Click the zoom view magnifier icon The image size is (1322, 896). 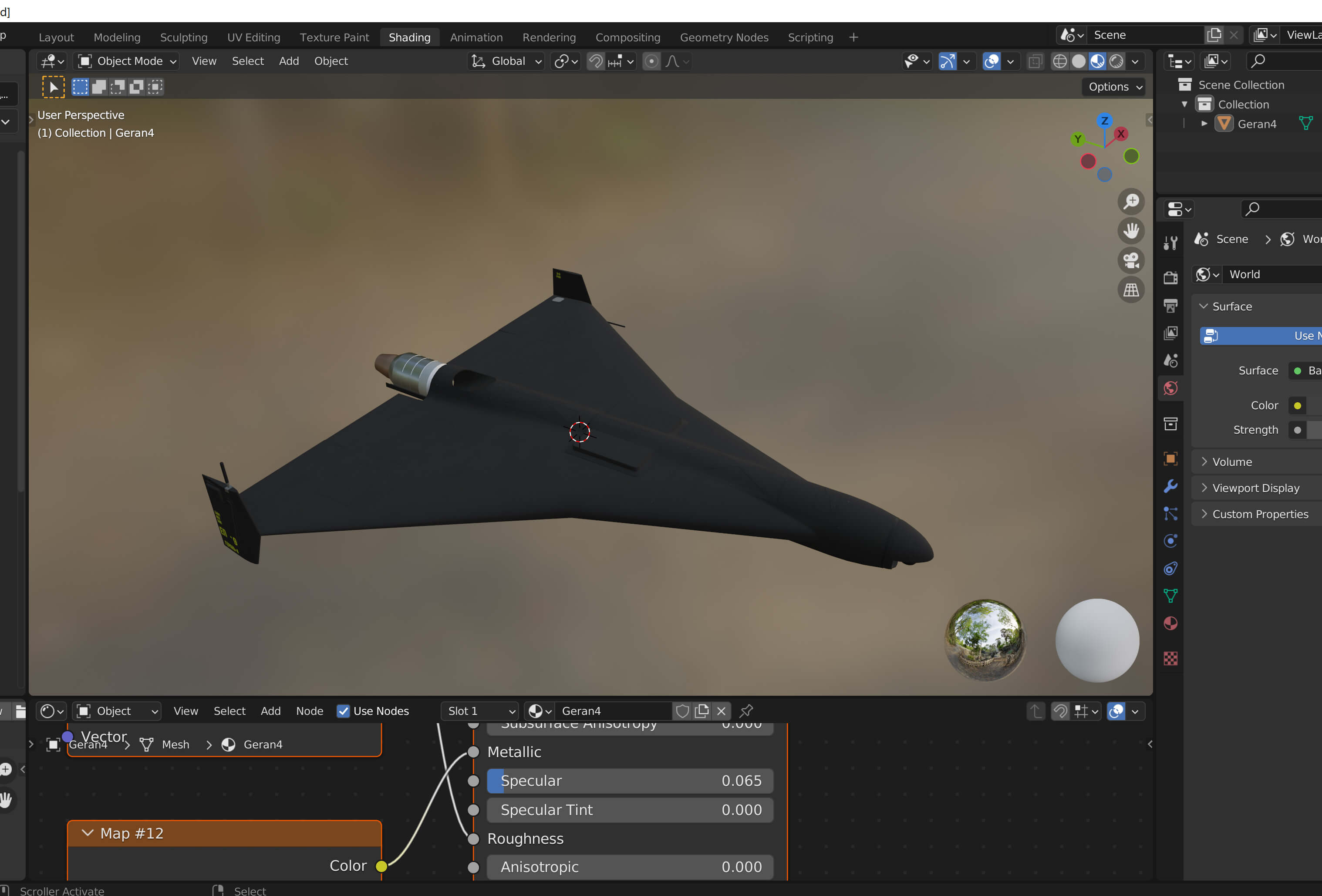(x=1131, y=202)
